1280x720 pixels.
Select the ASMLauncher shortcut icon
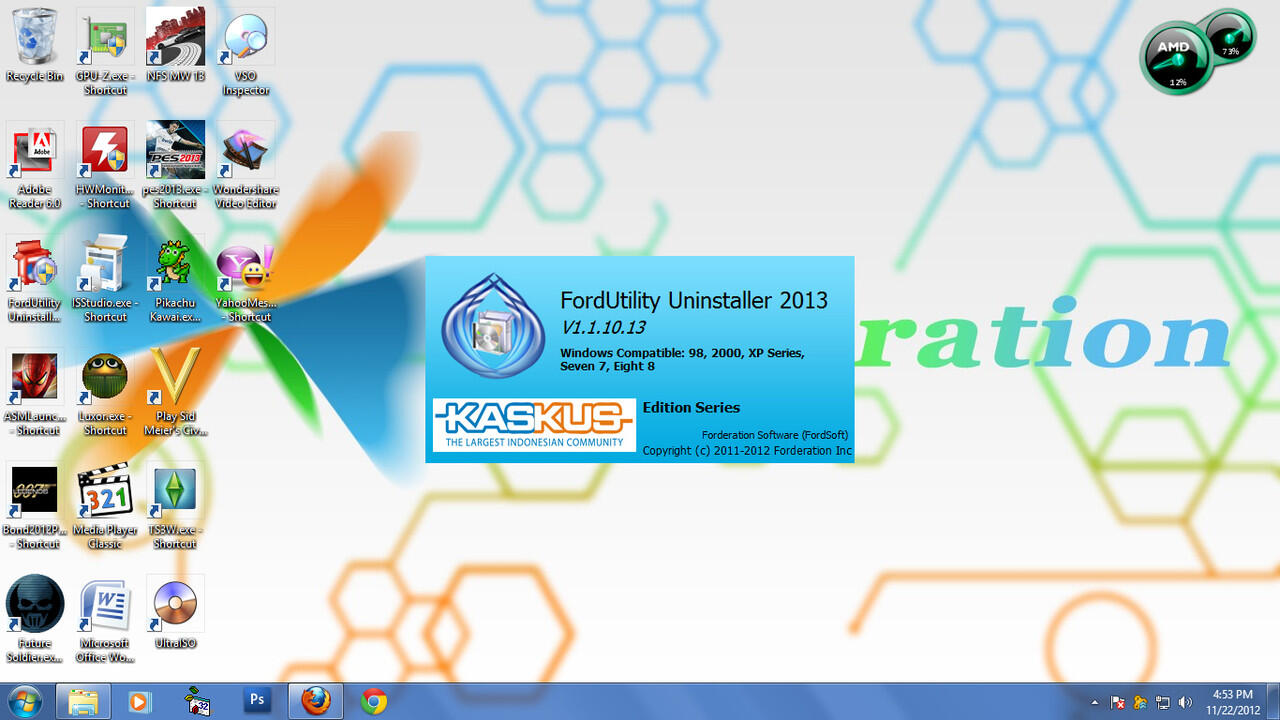(x=35, y=392)
